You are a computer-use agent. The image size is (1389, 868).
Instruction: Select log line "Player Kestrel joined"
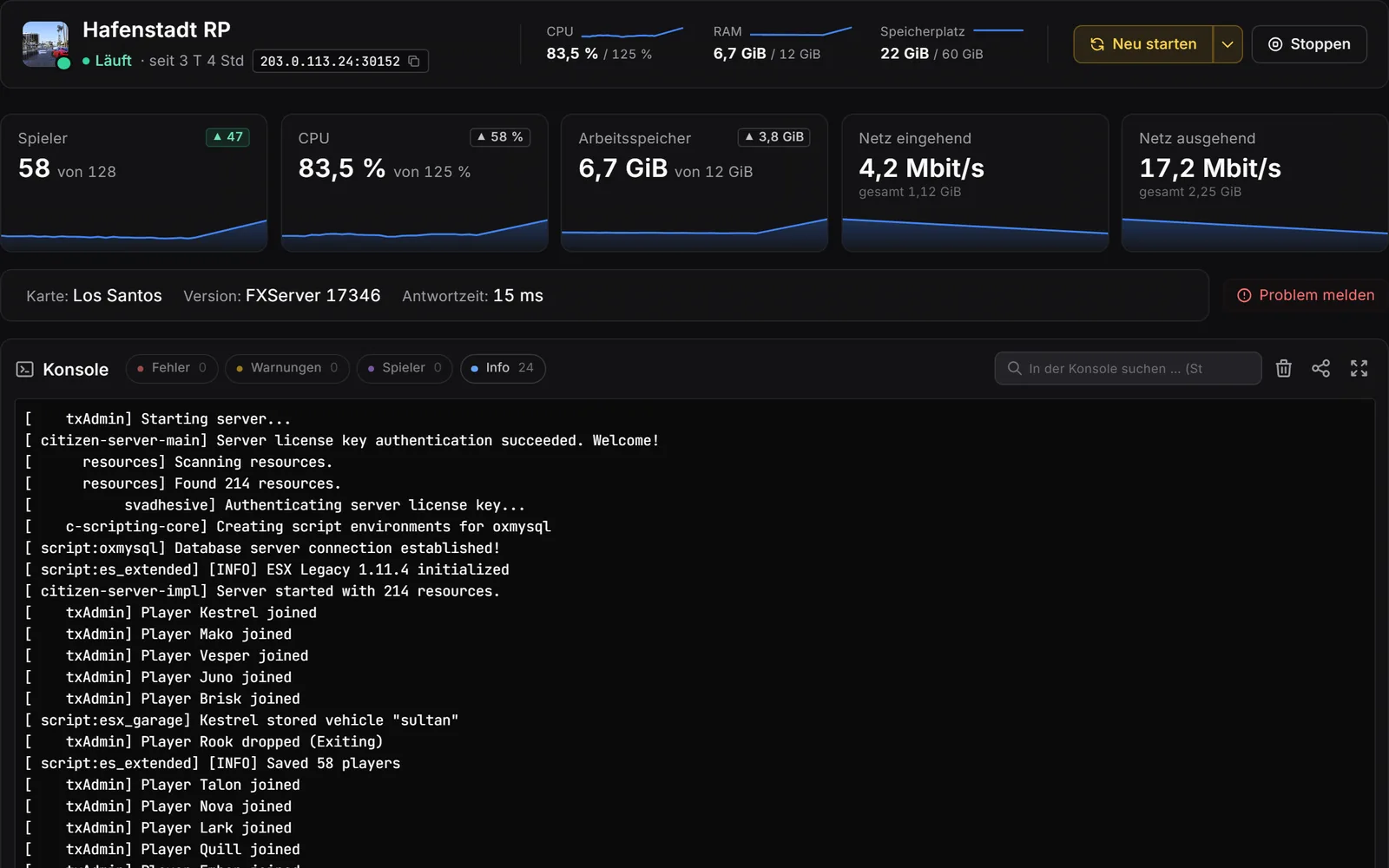click(x=171, y=613)
